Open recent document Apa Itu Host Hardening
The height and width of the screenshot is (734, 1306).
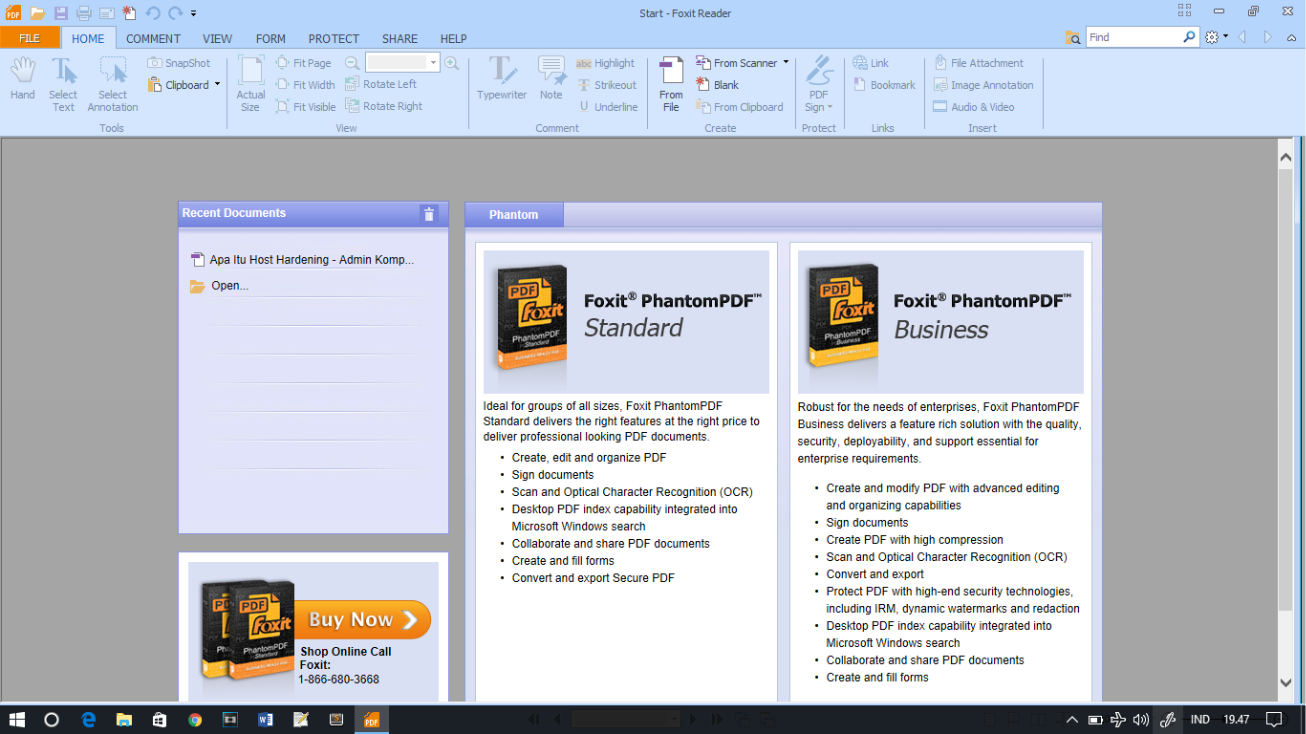click(302, 260)
